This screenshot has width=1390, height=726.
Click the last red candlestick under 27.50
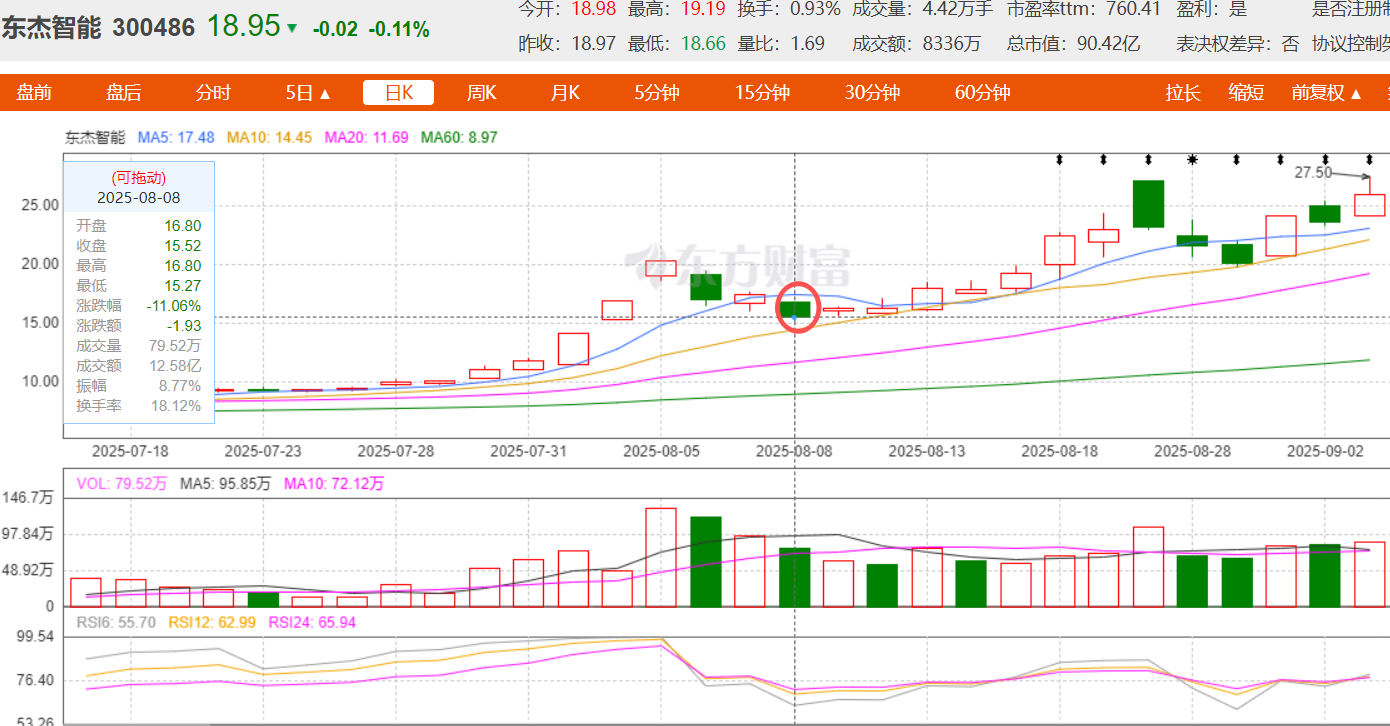1370,204
